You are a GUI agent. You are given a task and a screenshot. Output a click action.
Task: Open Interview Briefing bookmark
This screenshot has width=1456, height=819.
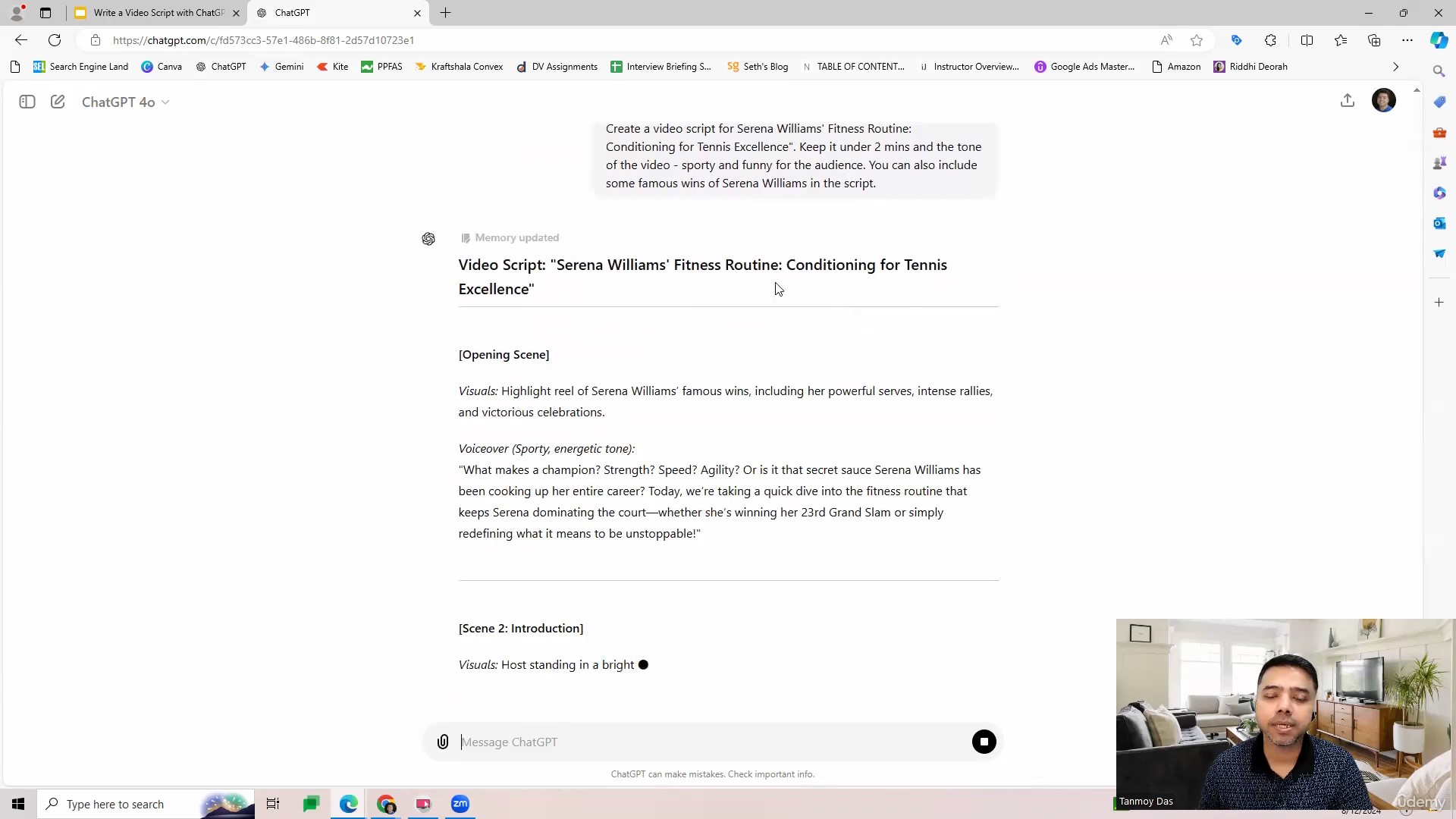661,67
